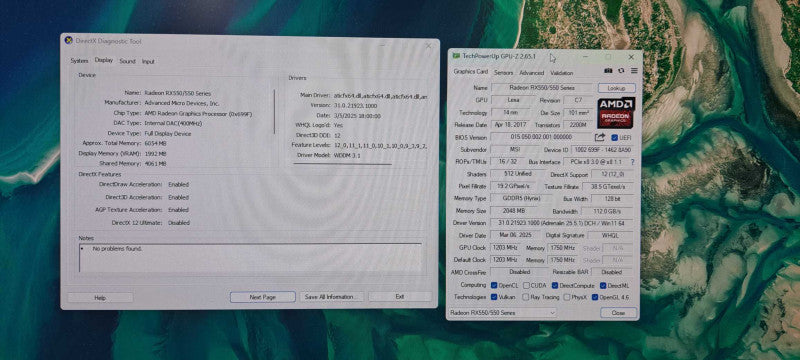Click the AMD CrossFire Disabled value

(x=519, y=272)
